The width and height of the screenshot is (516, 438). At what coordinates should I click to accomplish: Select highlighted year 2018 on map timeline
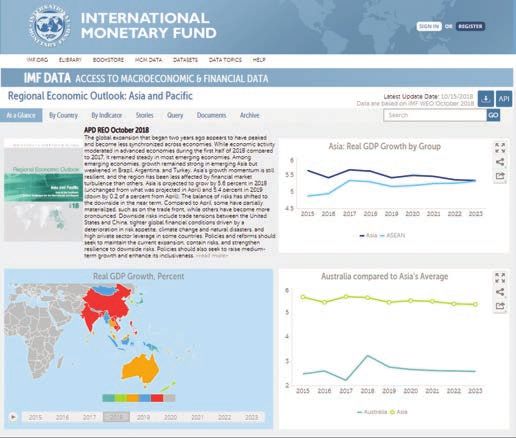(116, 417)
